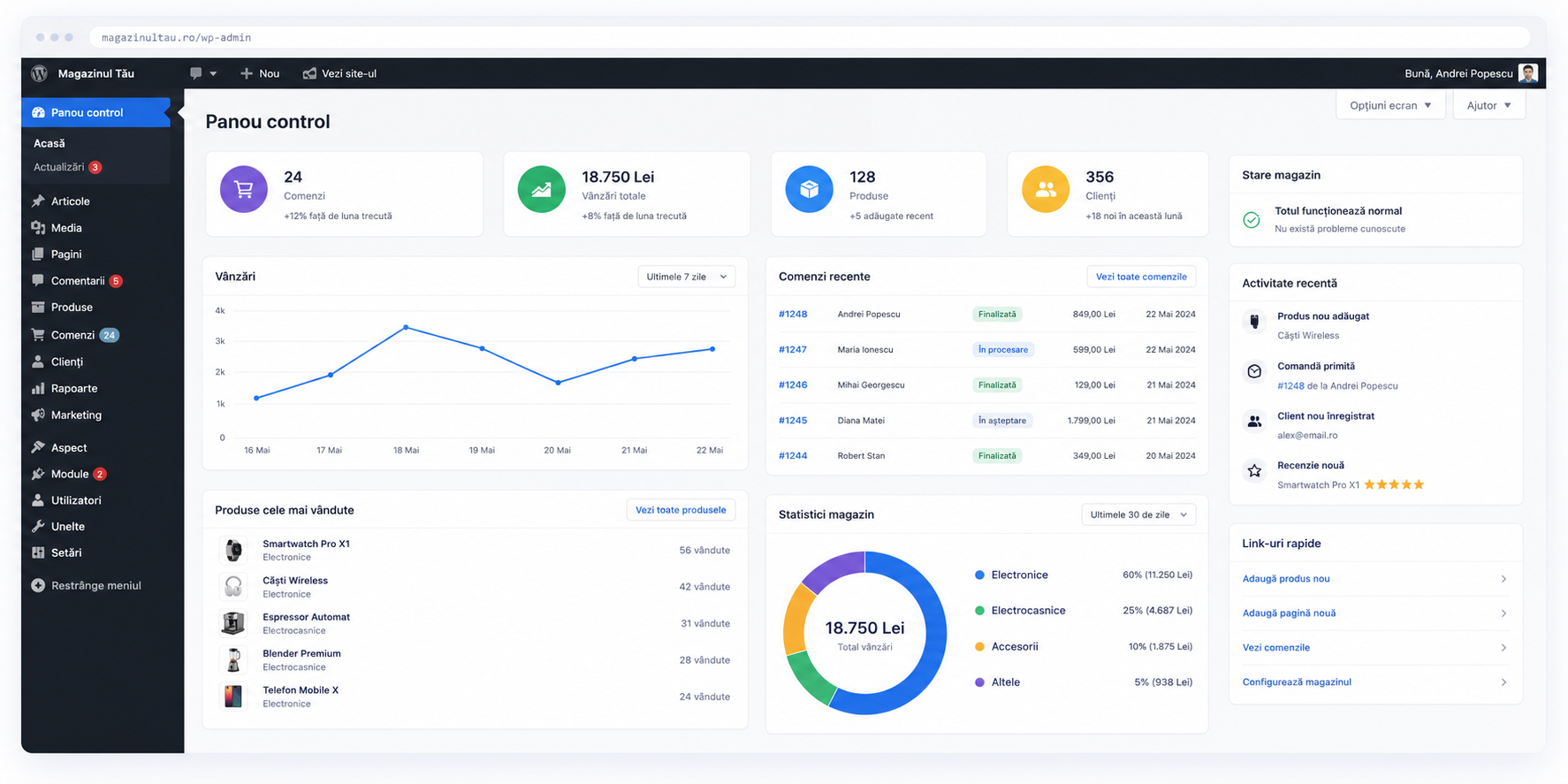The image size is (1568, 784).
Task: Click the Produs nou adăugat activity icon
Action: point(1254,322)
